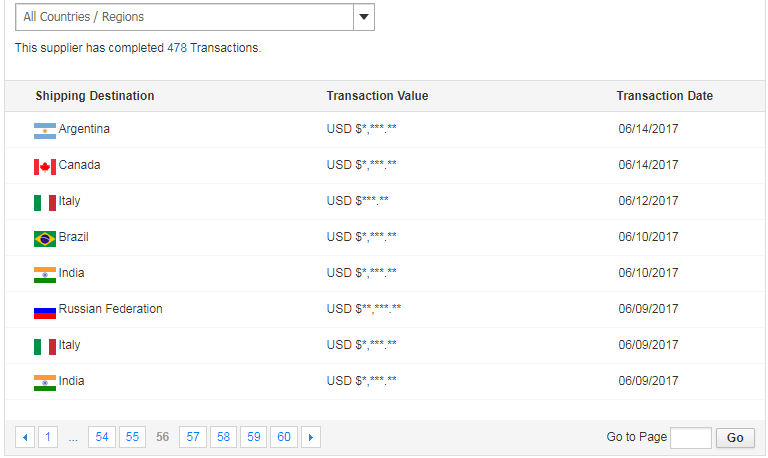The height and width of the screenshot is (458, 768).
Task: Click the Canada flag icon
Action: point(45,167)
